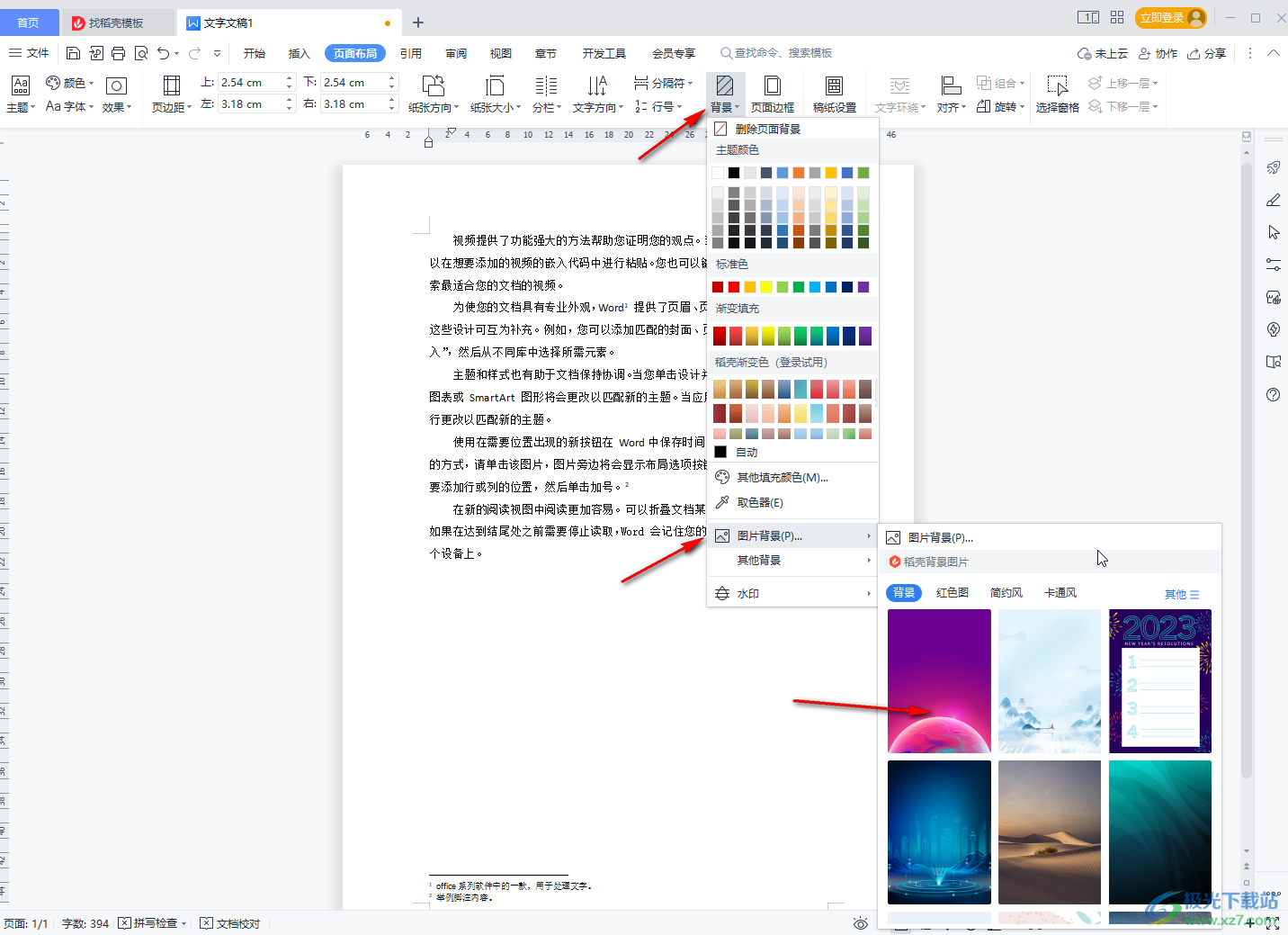Viewport: 1288px width, 935px height.
Task: Open Other Fill Colors (其他填充颜色)
Action: [x=792, y=477]
